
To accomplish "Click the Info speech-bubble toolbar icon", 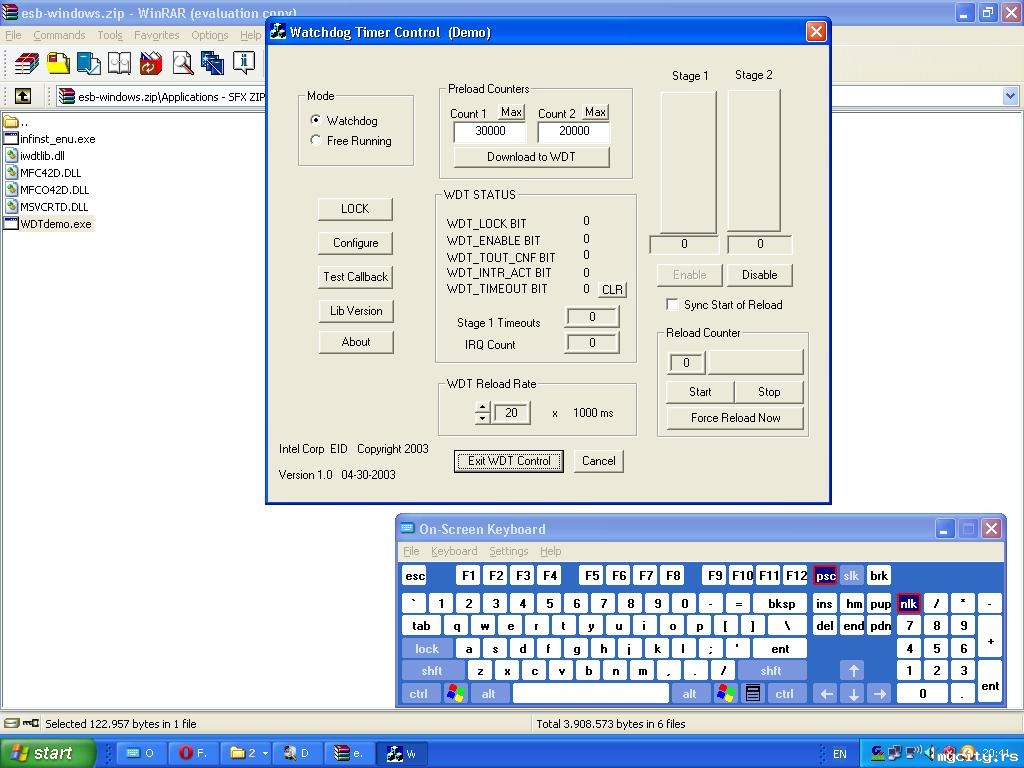I will click(244, 63).
